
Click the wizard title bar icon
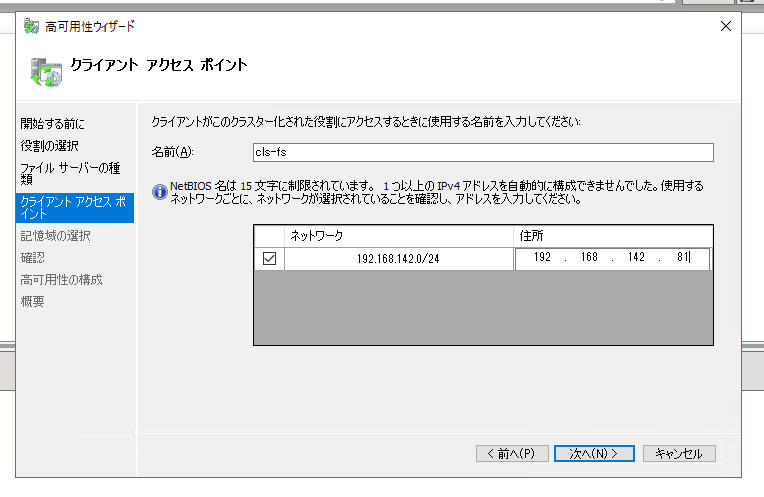point(31,26)
